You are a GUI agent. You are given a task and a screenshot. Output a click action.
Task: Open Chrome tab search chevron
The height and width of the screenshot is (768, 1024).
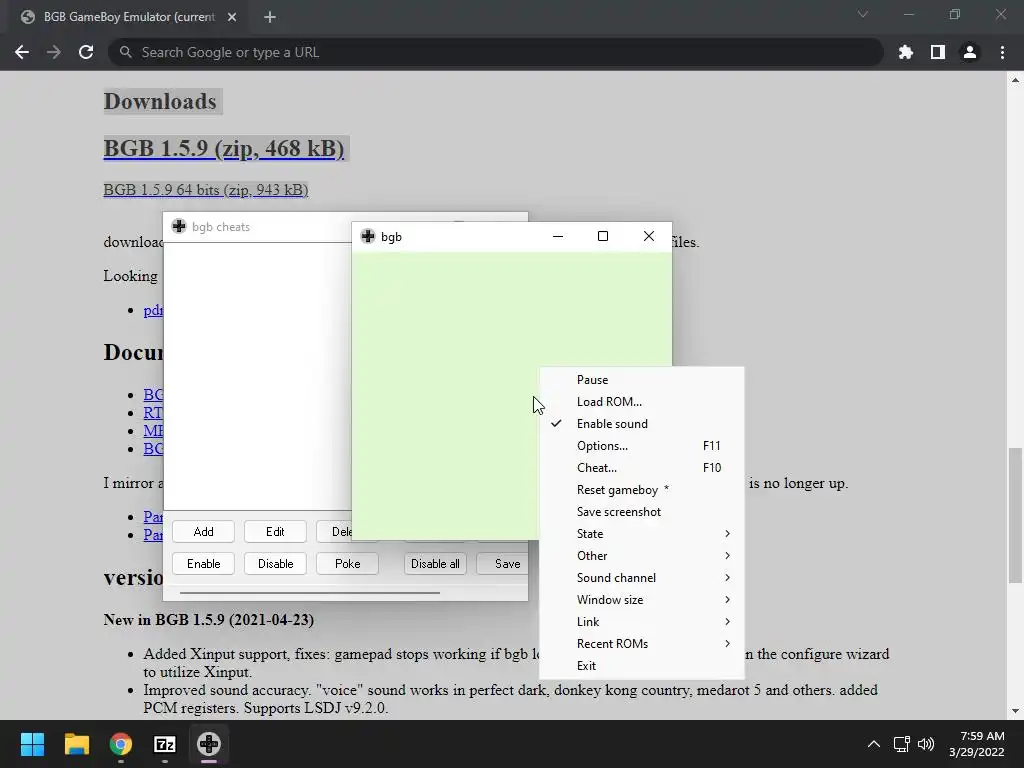[x=863, y=14]
